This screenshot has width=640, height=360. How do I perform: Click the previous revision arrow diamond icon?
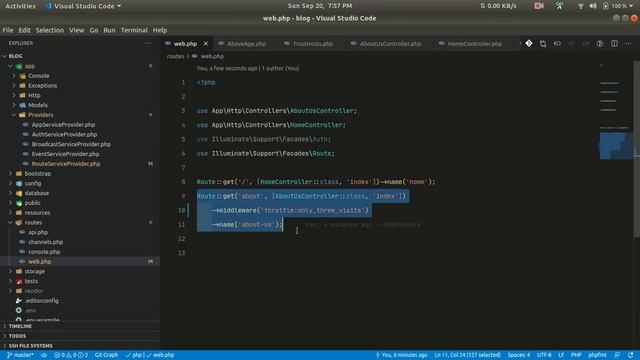(x=557, y=43)
